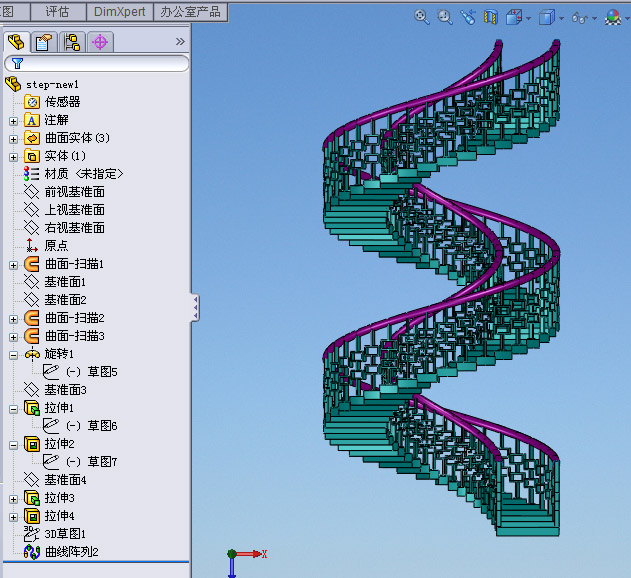Select the 上视基准面 plane
This screenshot has height=578, width=631.
[x=74, y=210]
